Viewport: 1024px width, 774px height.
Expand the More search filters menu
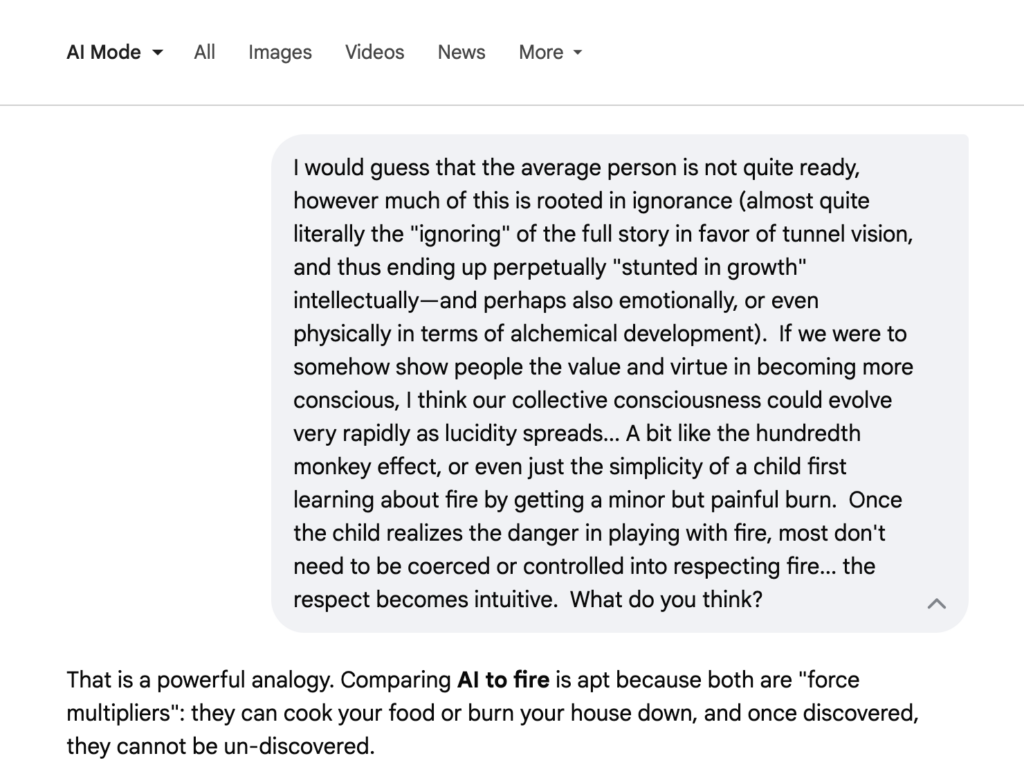coord(549,52)
